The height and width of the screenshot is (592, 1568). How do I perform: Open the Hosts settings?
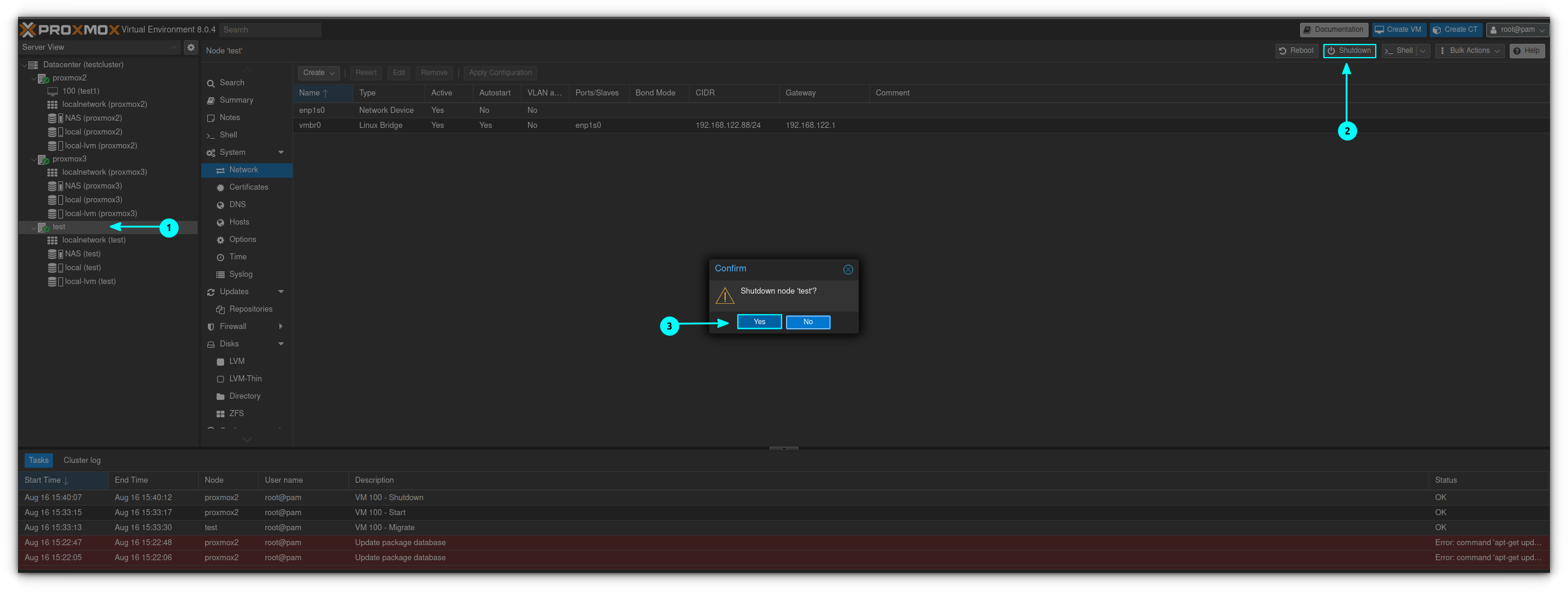[x=239, y=222]
